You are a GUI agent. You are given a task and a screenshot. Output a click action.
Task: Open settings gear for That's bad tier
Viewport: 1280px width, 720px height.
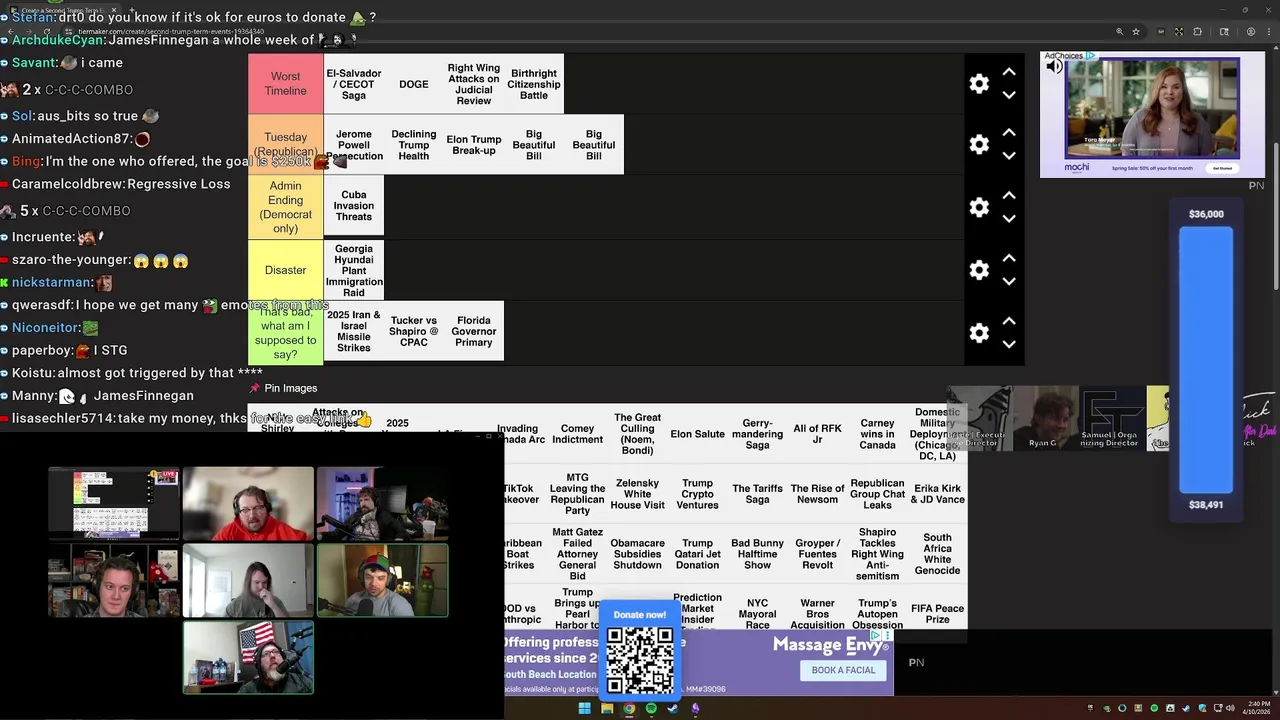coord(979,333)
